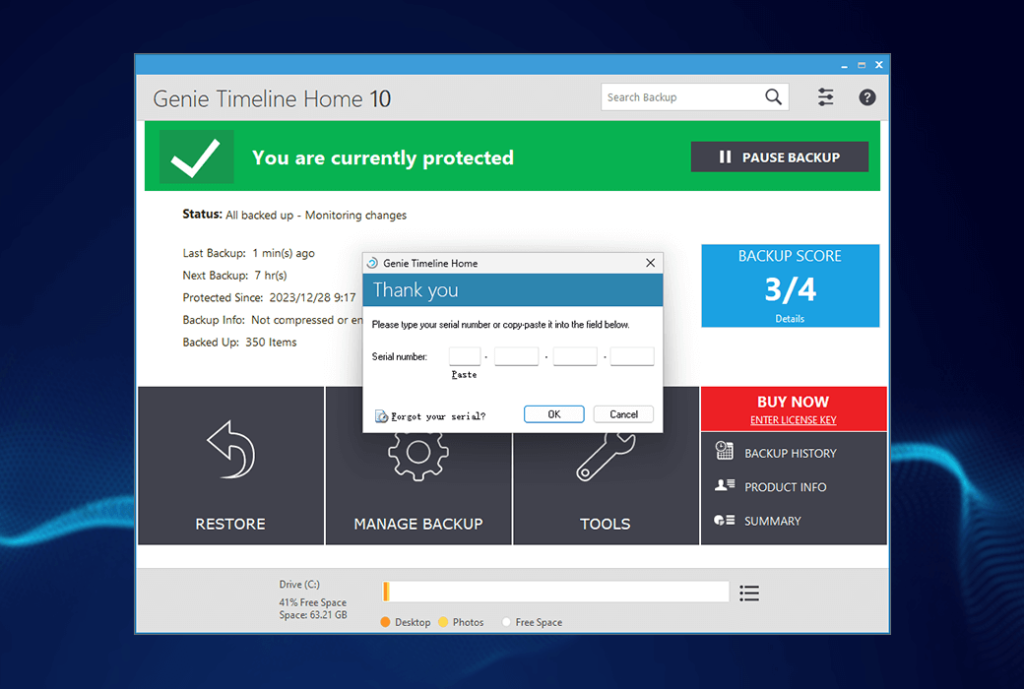Open the RESTORE tile label
This screenshot has height=689, width=1024.
click(231, 524)
